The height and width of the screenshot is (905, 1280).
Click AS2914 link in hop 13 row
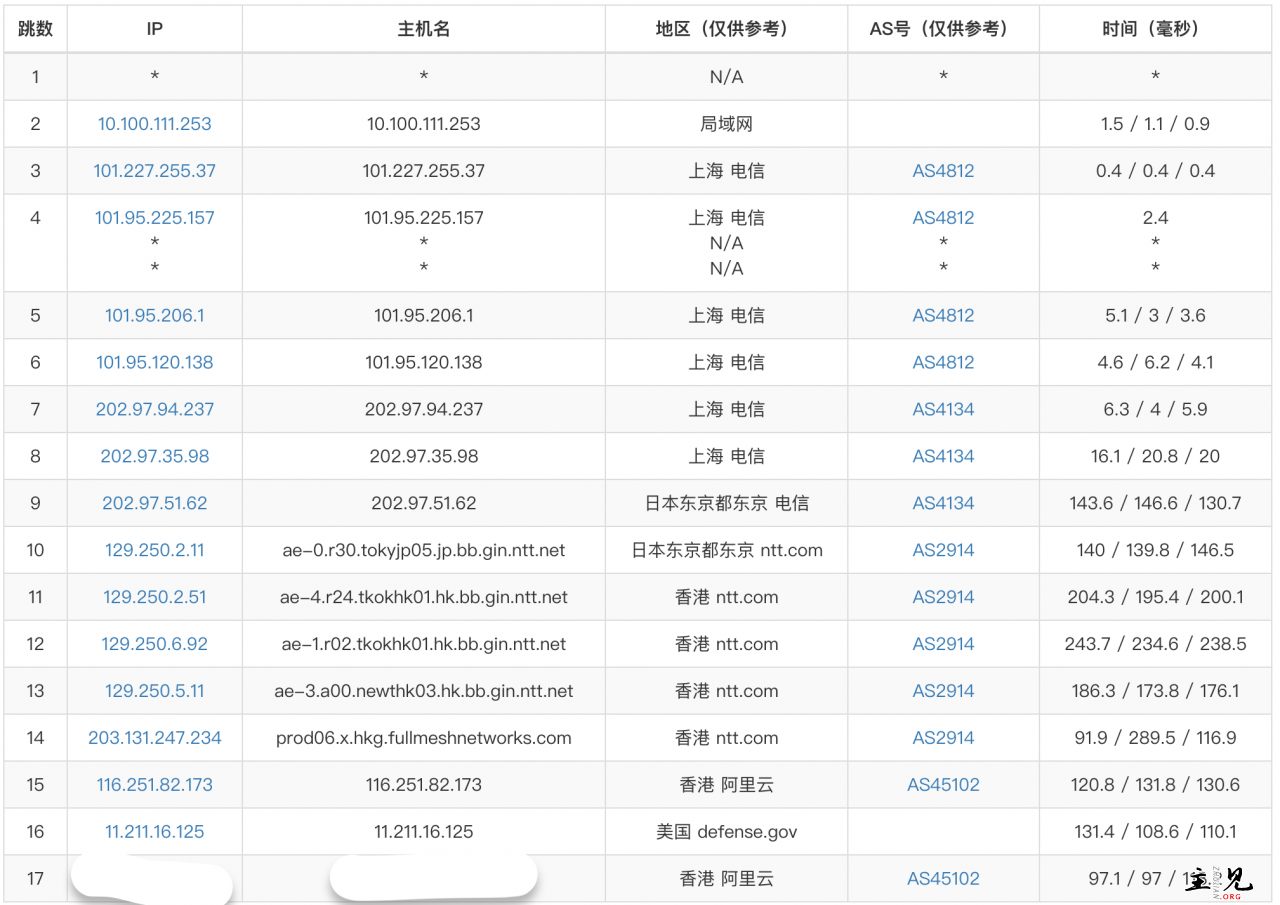(x=943, y=691)
